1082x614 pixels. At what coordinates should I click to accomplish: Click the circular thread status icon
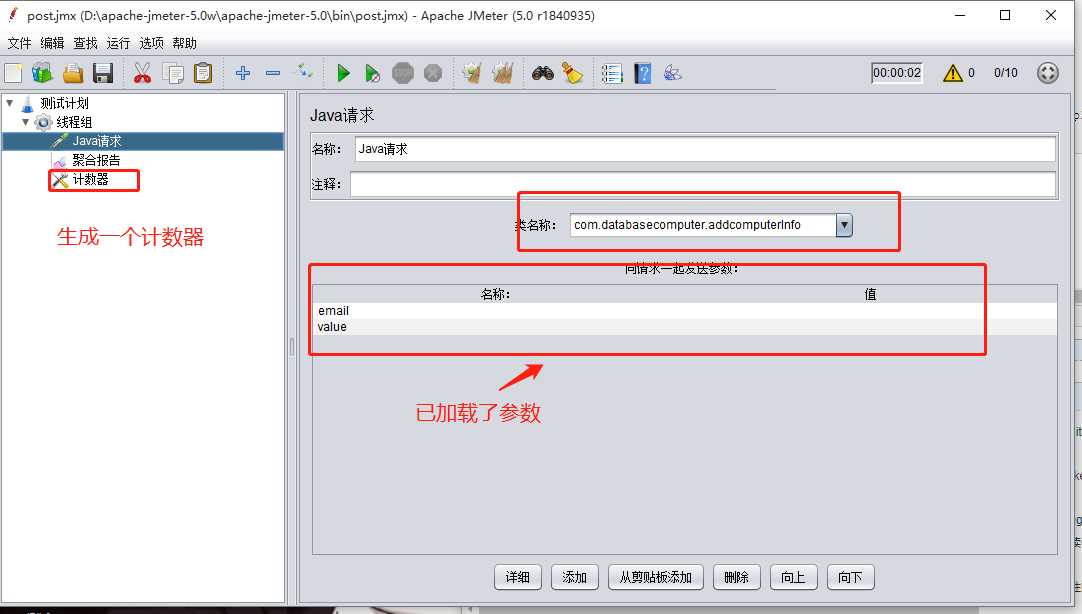1047,73
